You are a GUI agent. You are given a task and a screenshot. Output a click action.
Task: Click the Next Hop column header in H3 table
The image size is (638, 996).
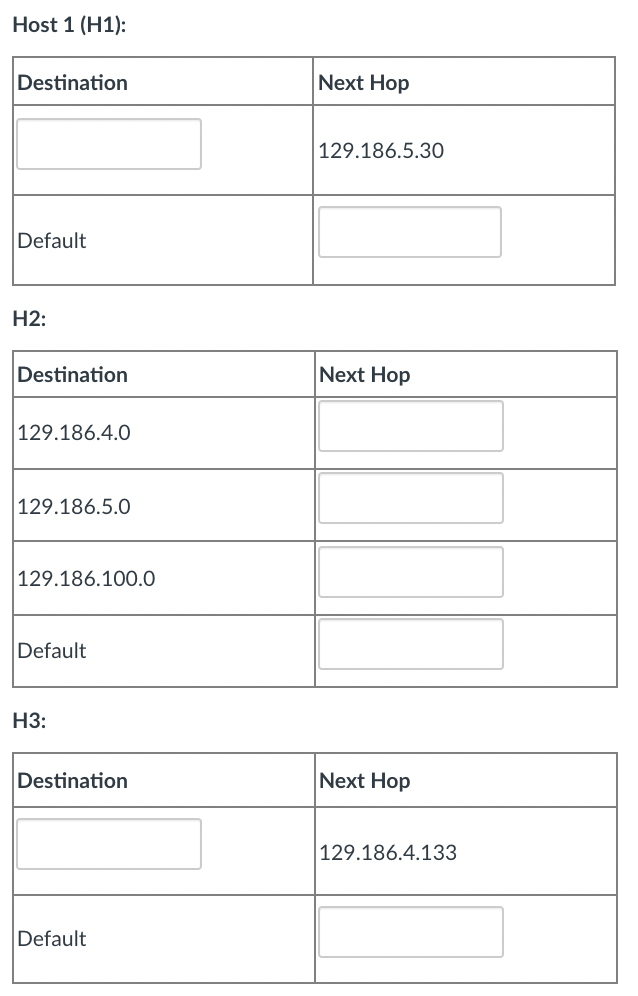click(x=363, y=780)
